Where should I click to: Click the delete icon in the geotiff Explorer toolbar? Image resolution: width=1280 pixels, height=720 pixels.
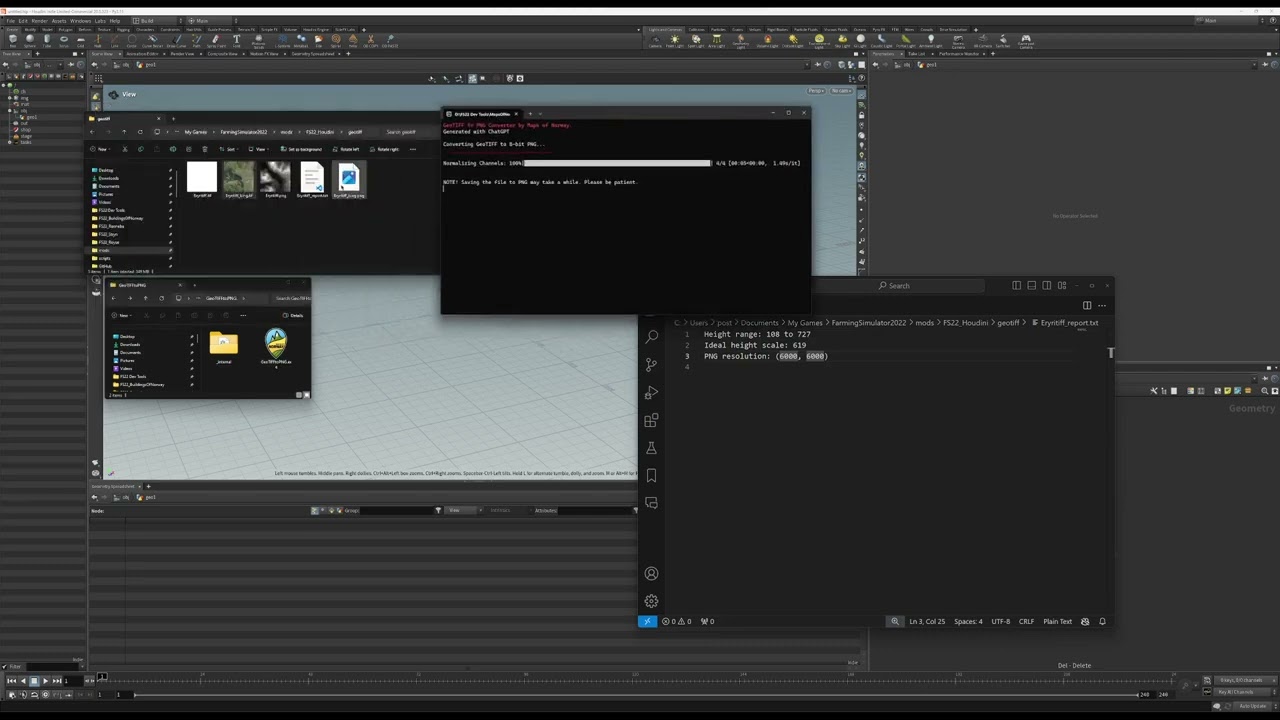click(205, 149)
